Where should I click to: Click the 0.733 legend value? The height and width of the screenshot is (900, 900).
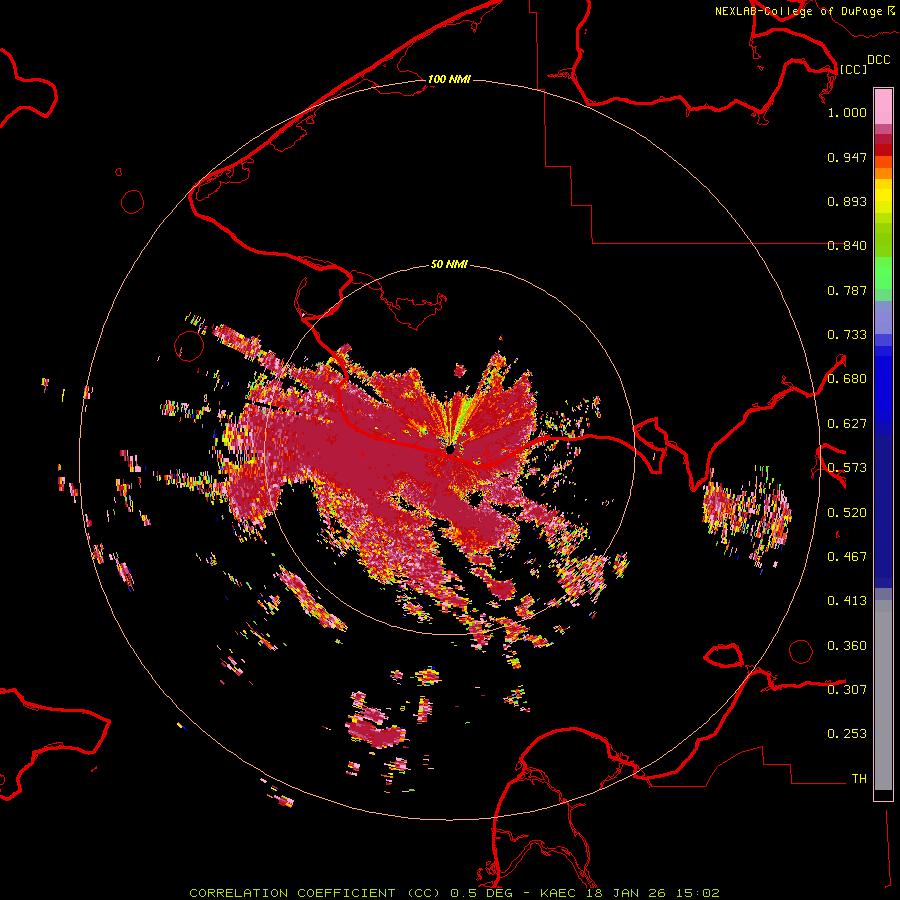[847, 335]
